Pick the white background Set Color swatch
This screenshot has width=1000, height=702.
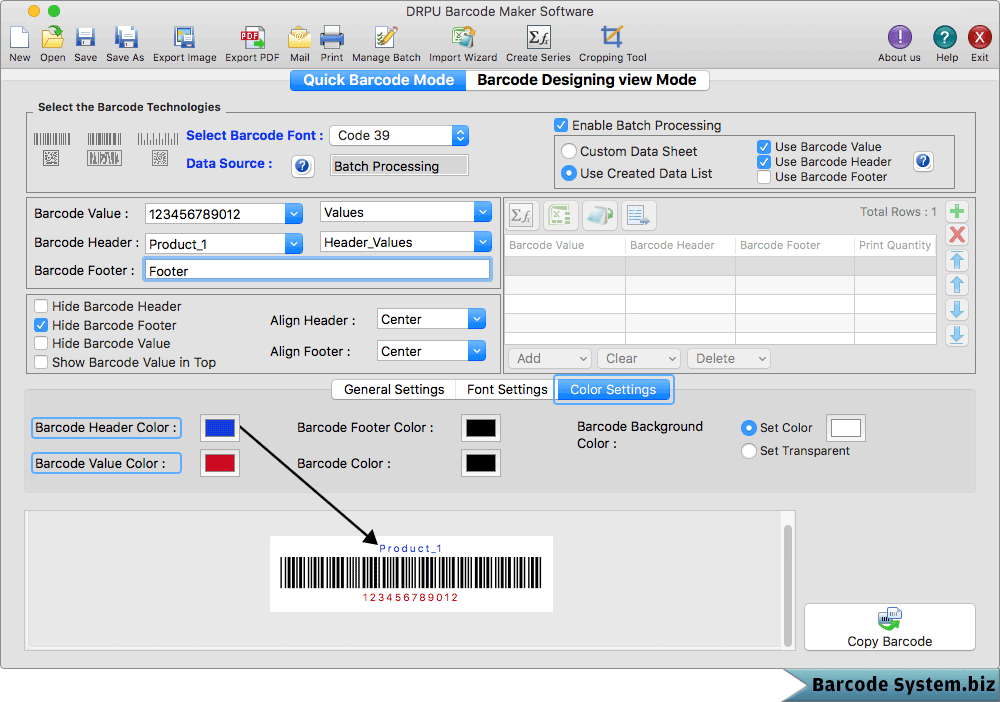pyautogui.click(x=846, y=428)
